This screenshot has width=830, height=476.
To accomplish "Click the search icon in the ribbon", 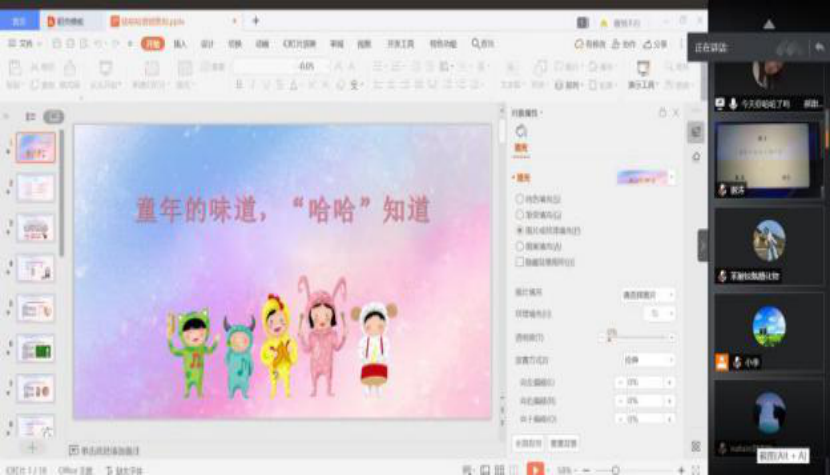I will [x=475, y=44].
